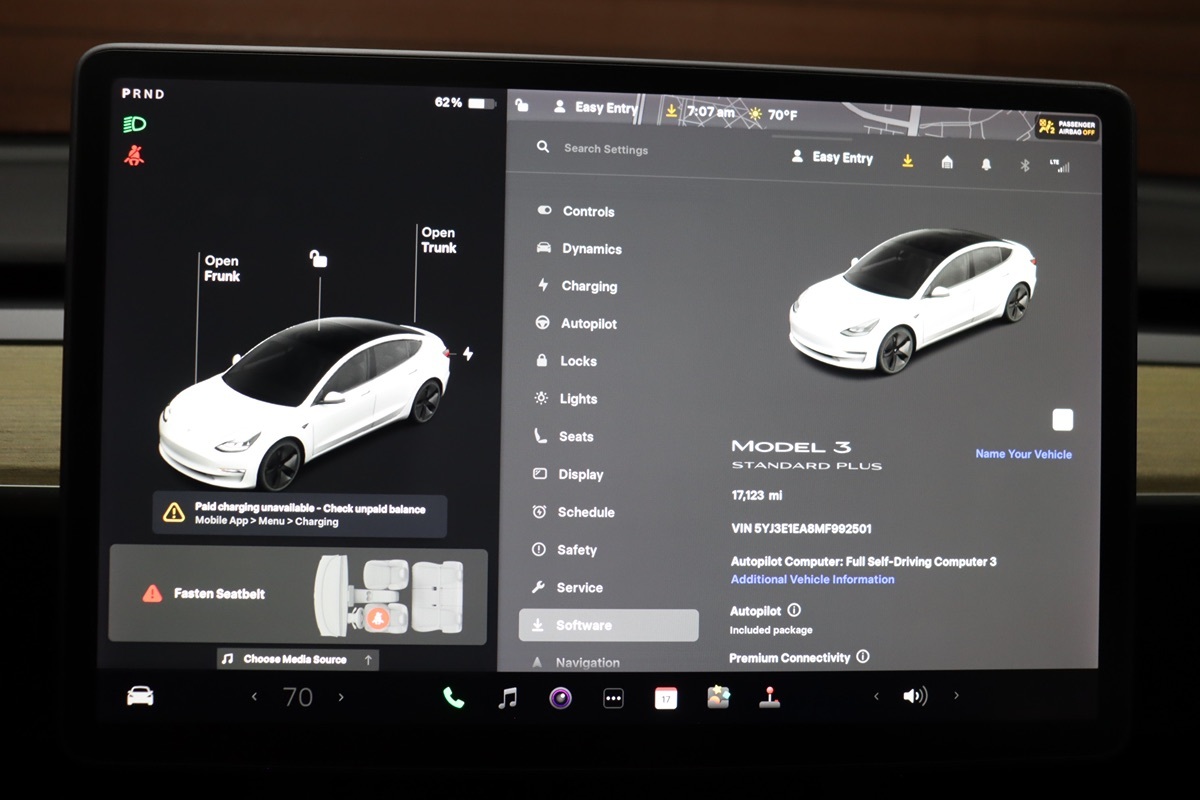Launch Tesla Arcade joystick icon
This screenshot has height=800, width=1200.
770,696
